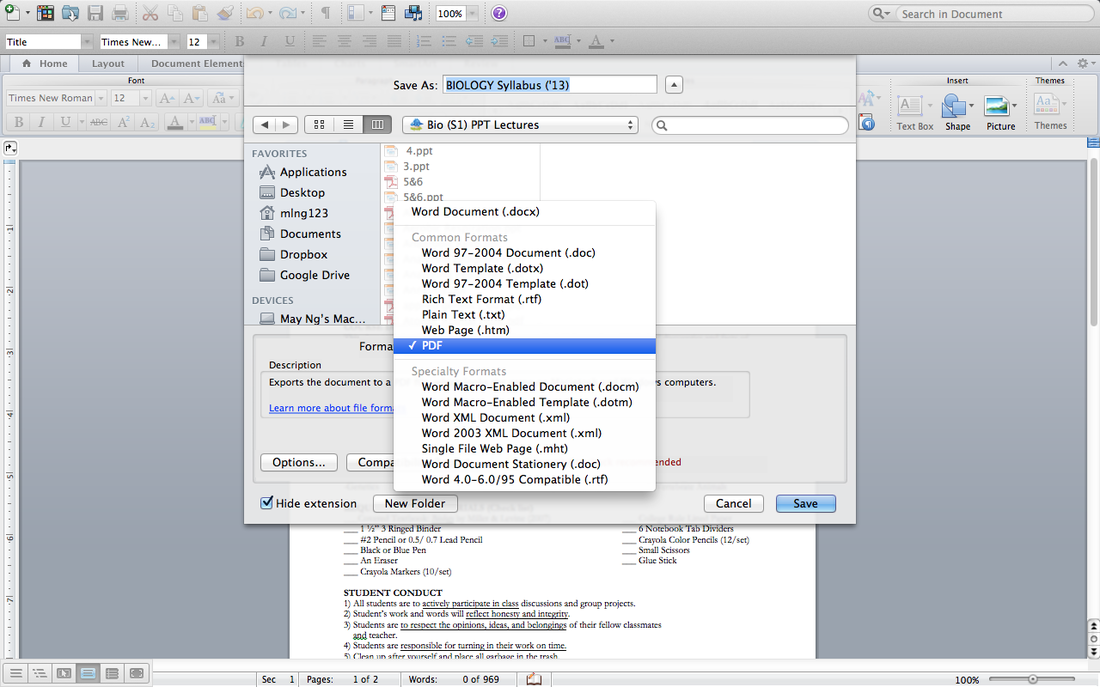
Task: Open the Bio (S1) PPT Lectures location dropdown
Action: click(520, 125)
